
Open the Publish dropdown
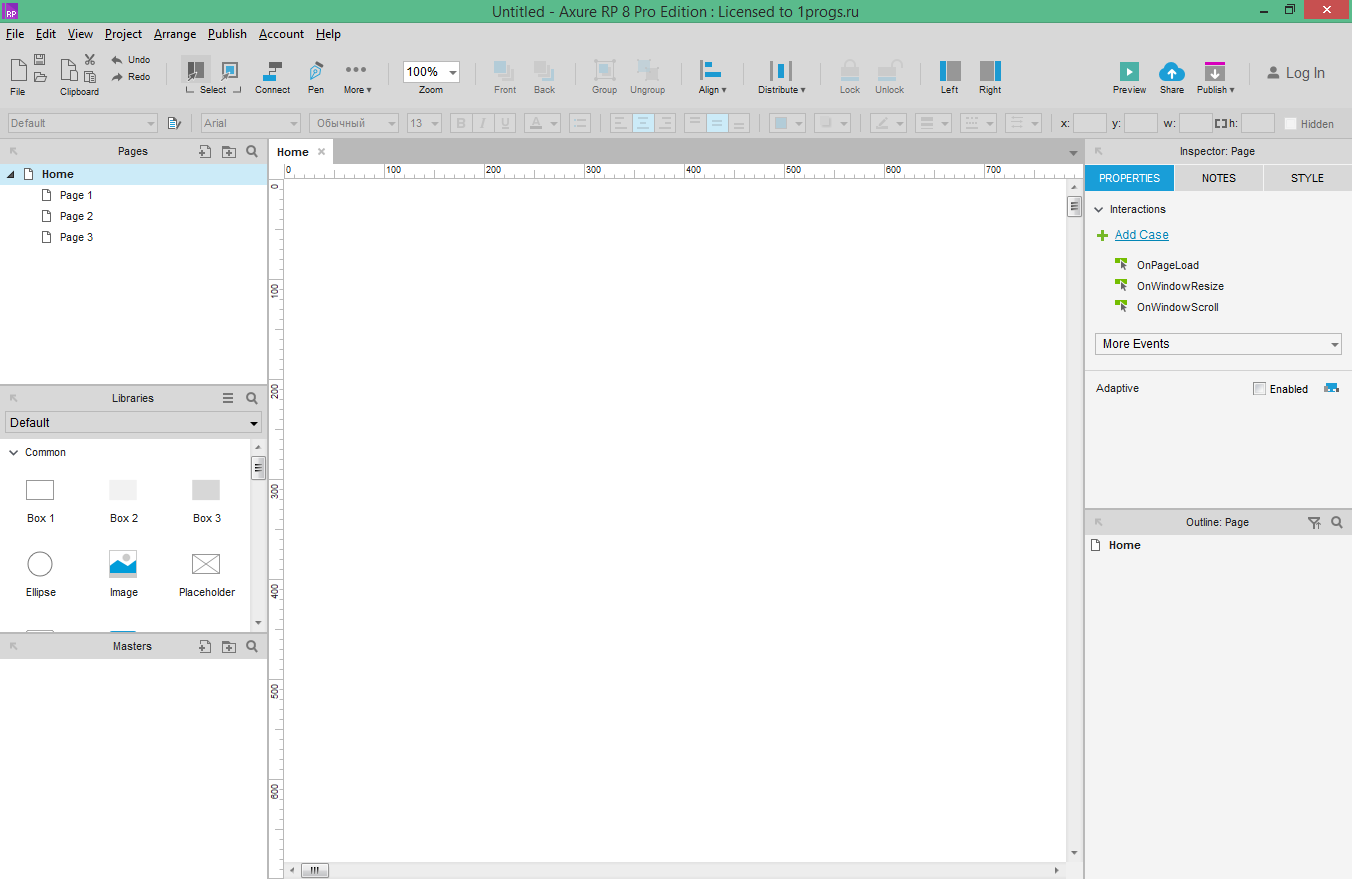pyautogui.click(x=1215, y=77)
